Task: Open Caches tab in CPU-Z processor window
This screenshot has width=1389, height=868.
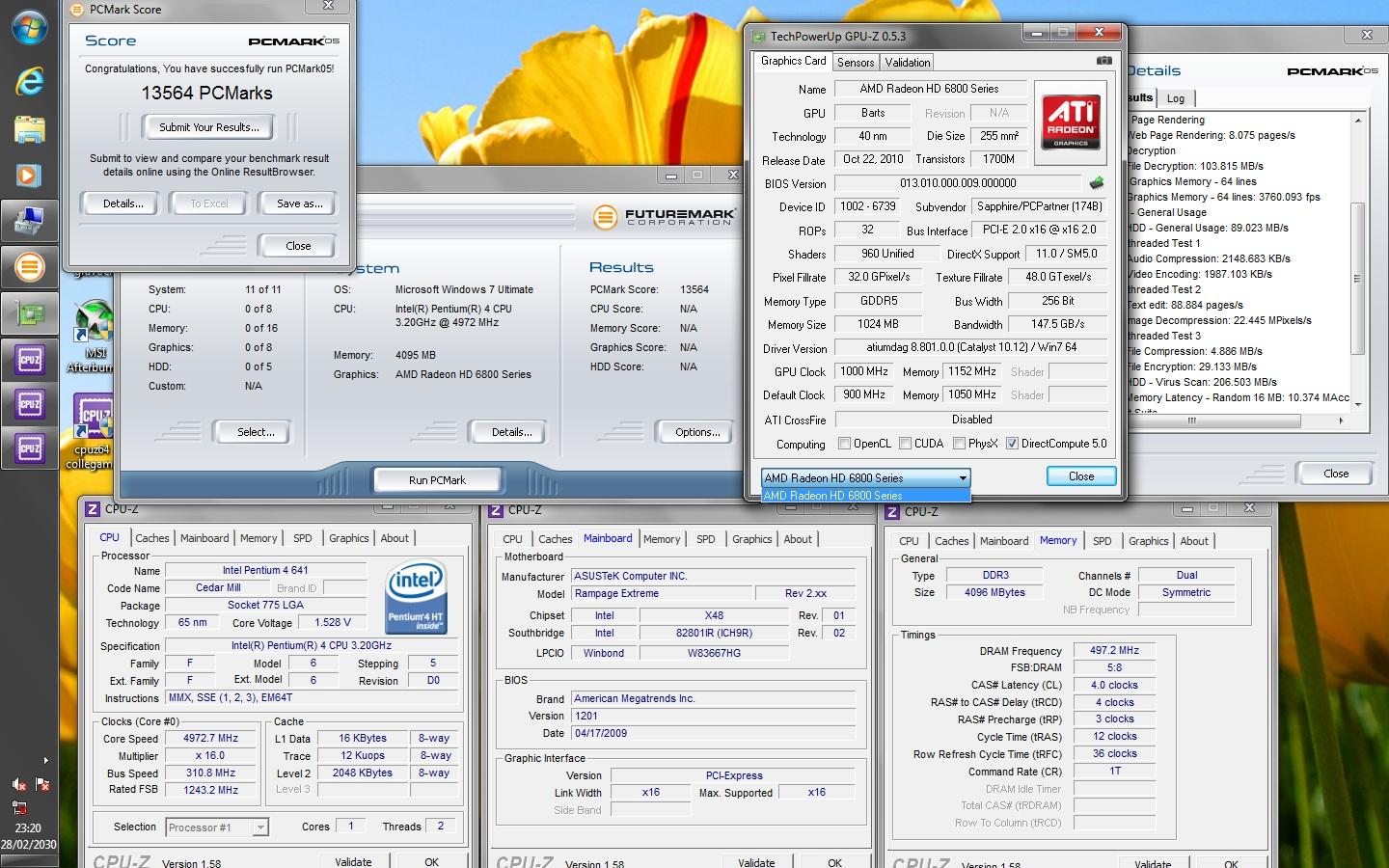Action: tap(151, 538)
